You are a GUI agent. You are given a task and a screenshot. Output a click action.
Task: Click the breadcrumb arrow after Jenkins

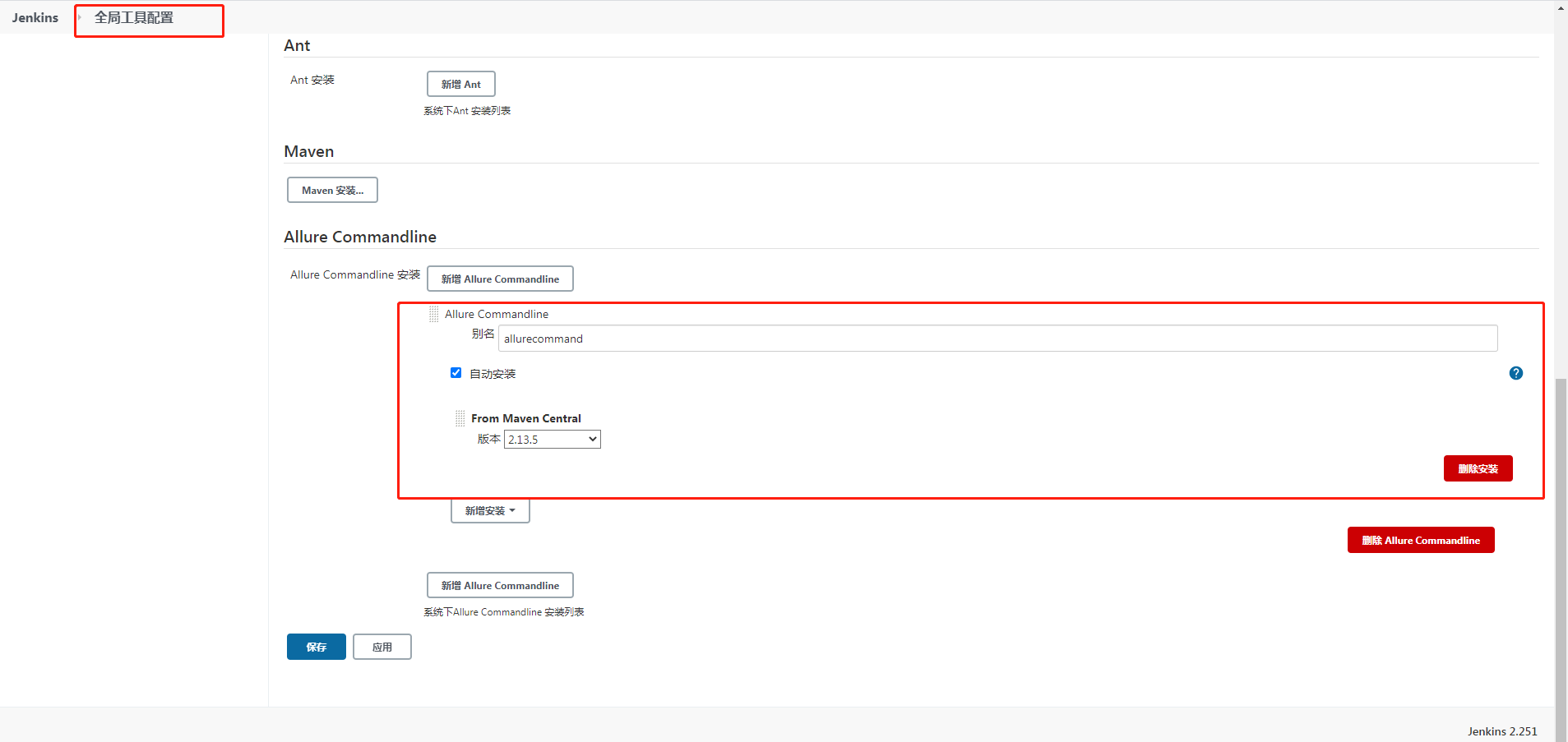(80, 17)
